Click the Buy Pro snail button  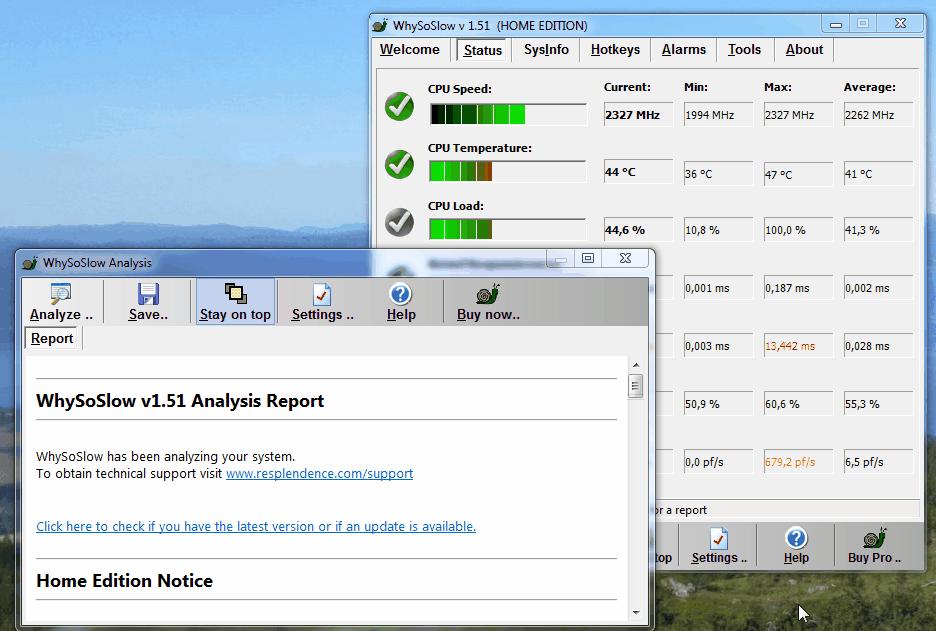point(875,545)
